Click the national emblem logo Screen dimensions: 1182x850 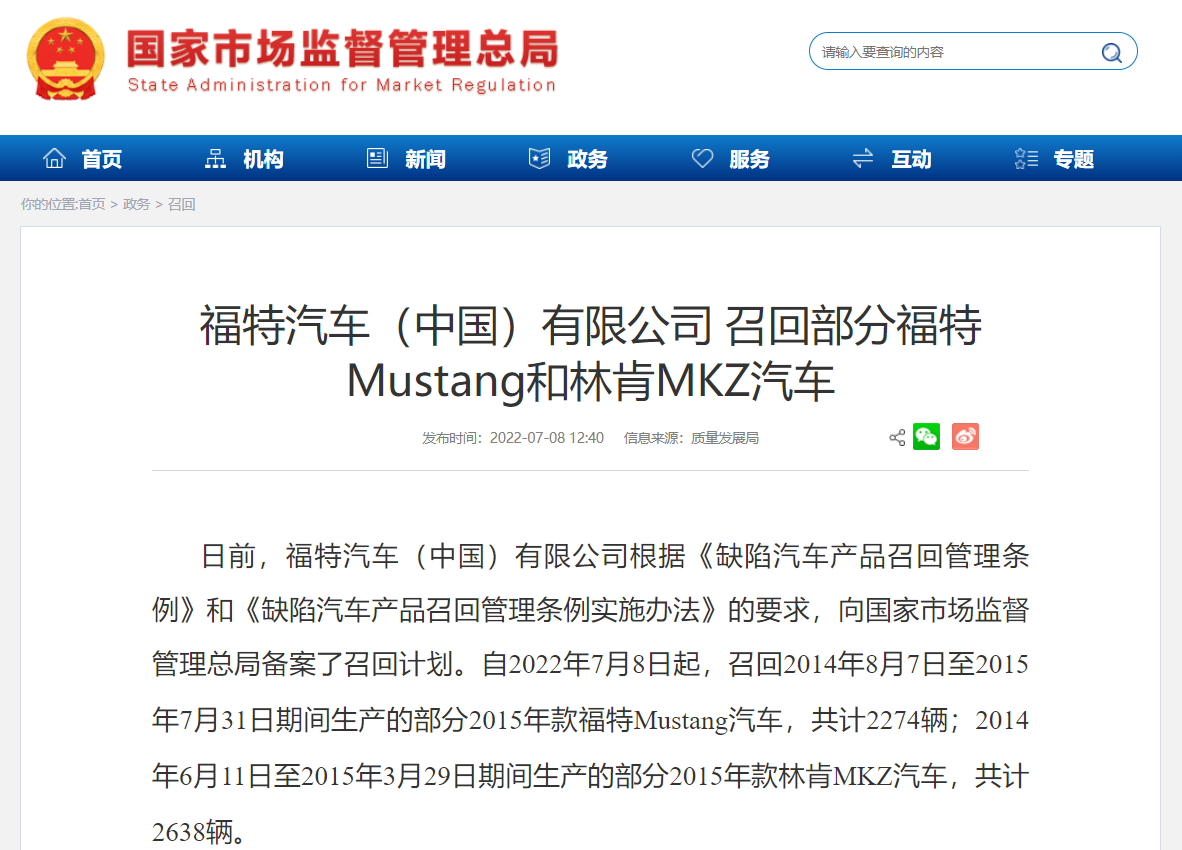click(x=66, y=60)
